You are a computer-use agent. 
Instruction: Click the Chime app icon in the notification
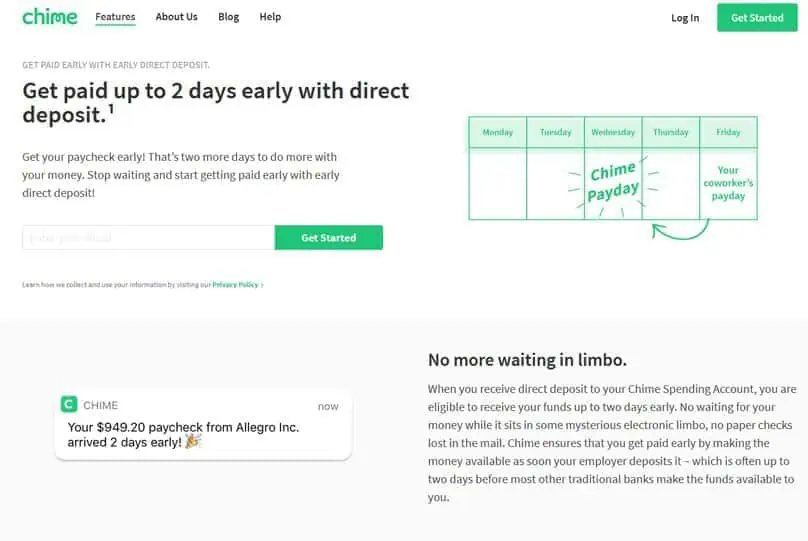click(x=69, y=404)
